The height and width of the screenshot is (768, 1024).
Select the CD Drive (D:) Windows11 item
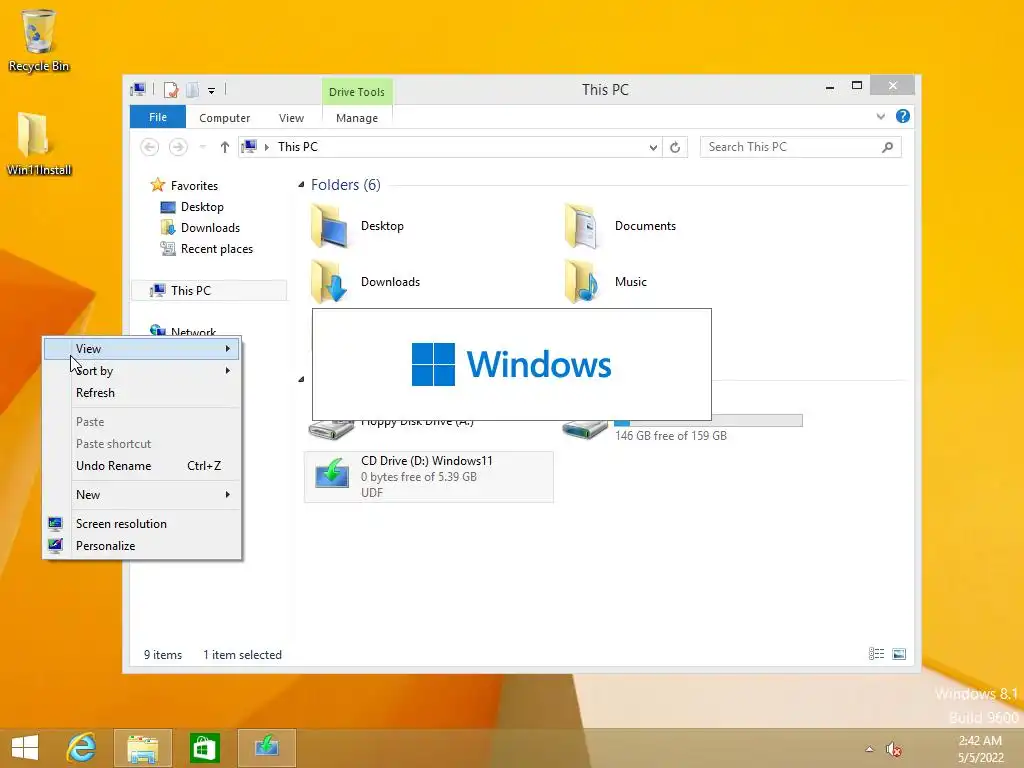(x=429, y=477)
